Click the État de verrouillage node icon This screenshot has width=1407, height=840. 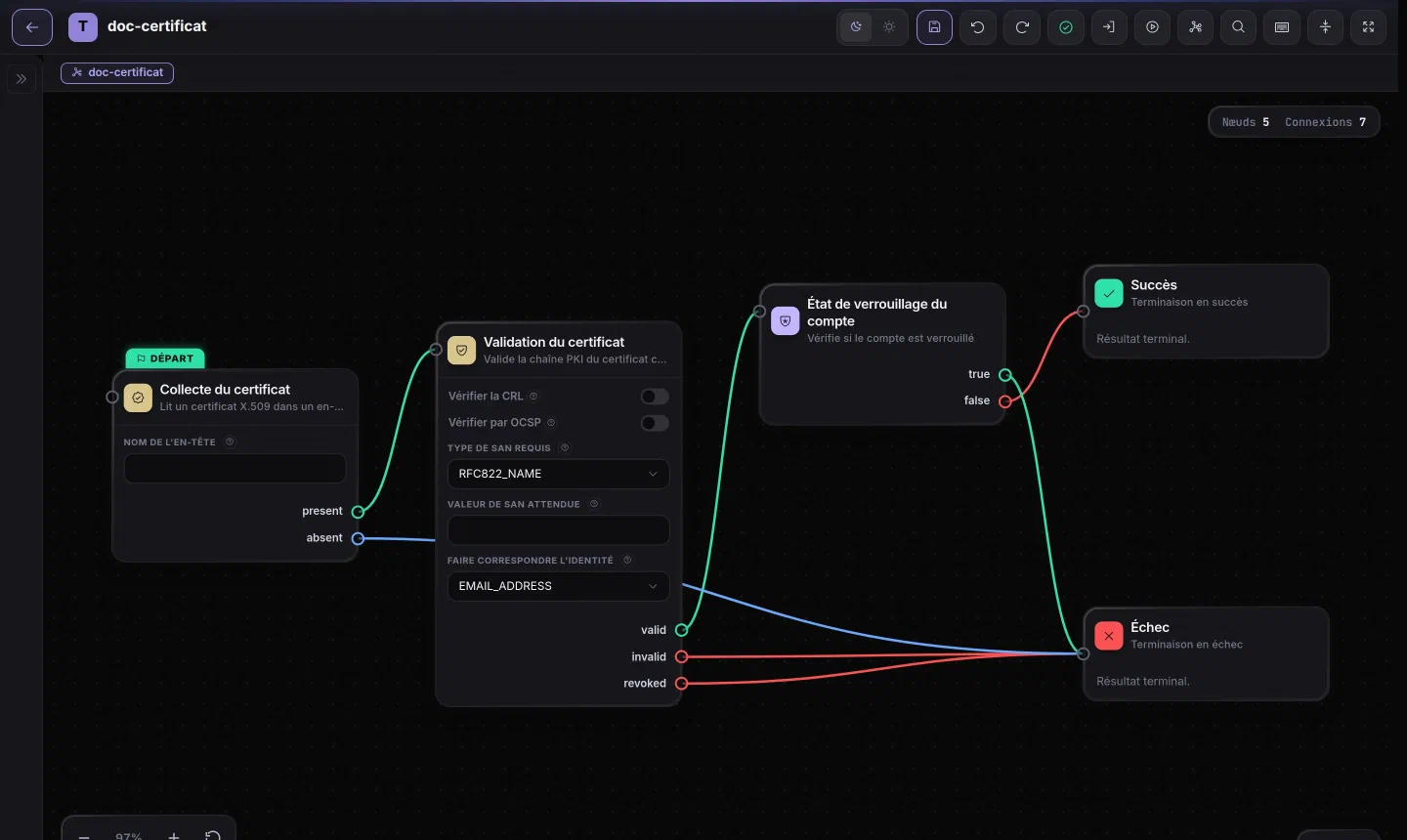click(x=786, y=321)
